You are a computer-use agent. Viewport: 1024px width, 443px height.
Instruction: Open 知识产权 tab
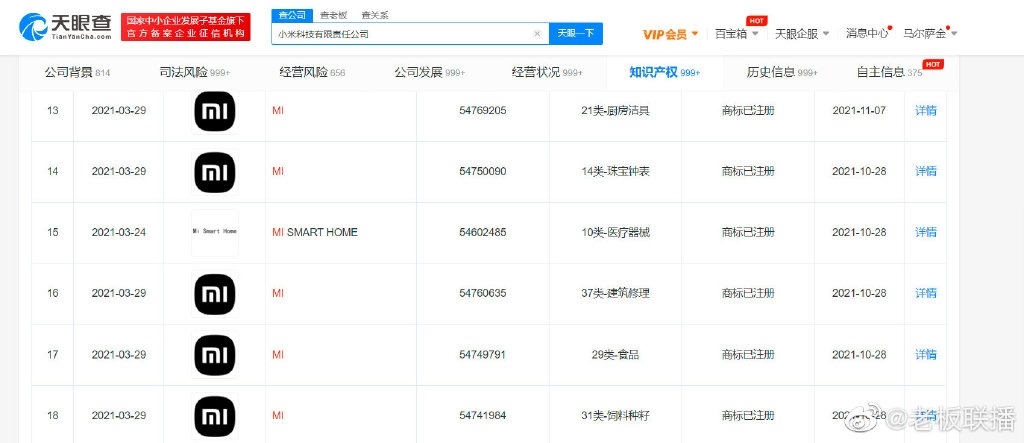(x=664, y=73)
